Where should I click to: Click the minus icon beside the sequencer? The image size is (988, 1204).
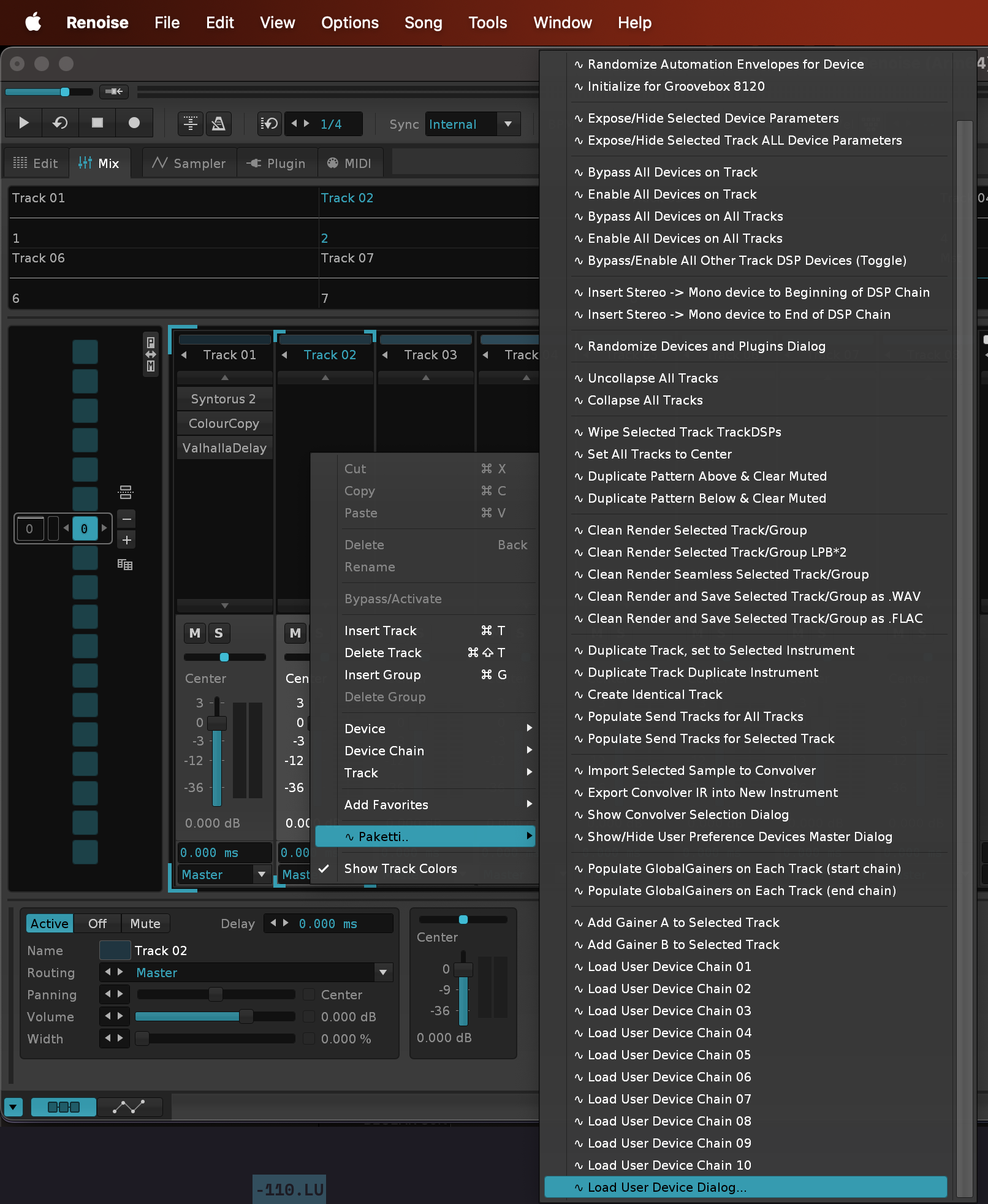point(126,519)
